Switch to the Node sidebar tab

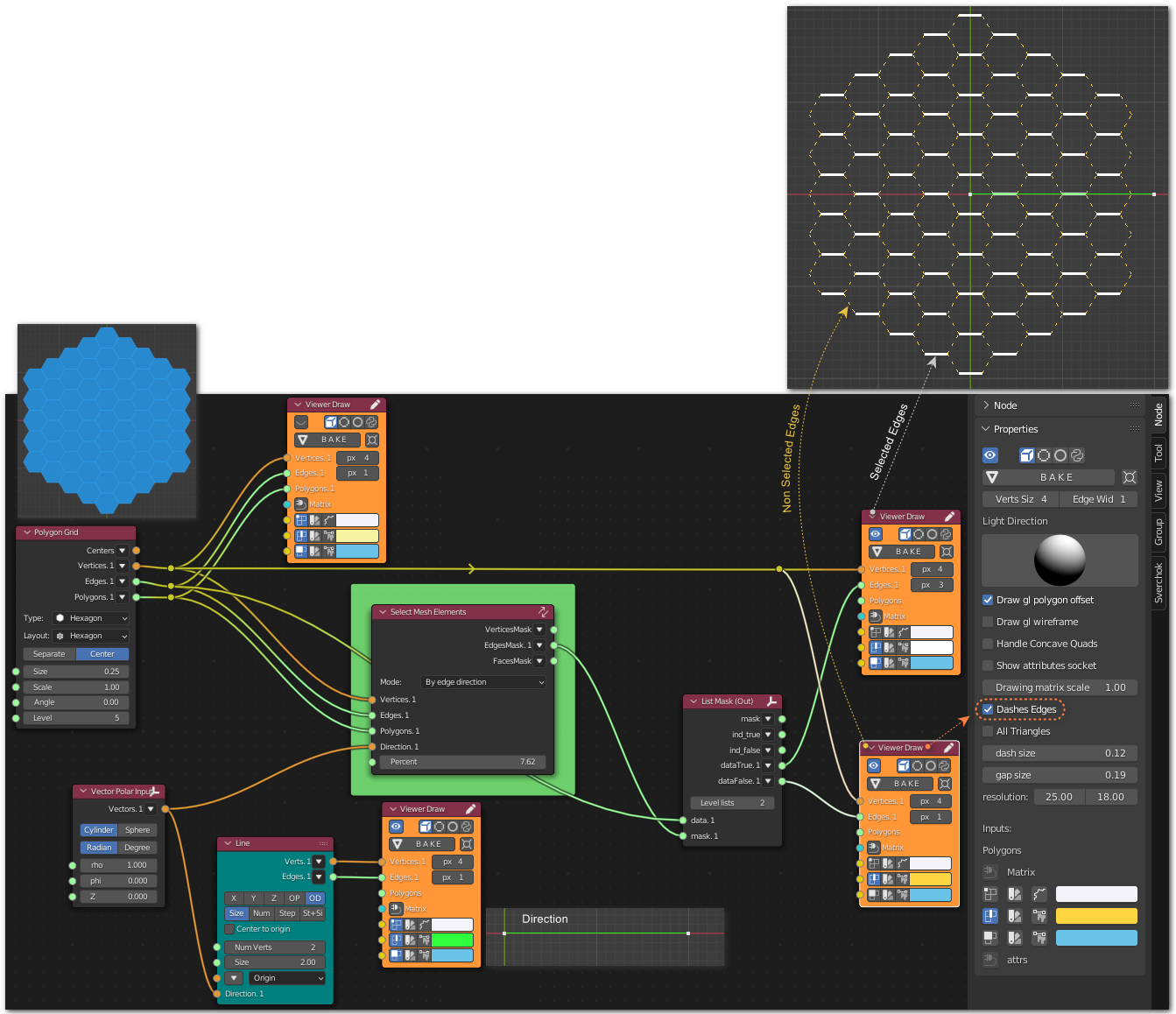(1158, 414)
